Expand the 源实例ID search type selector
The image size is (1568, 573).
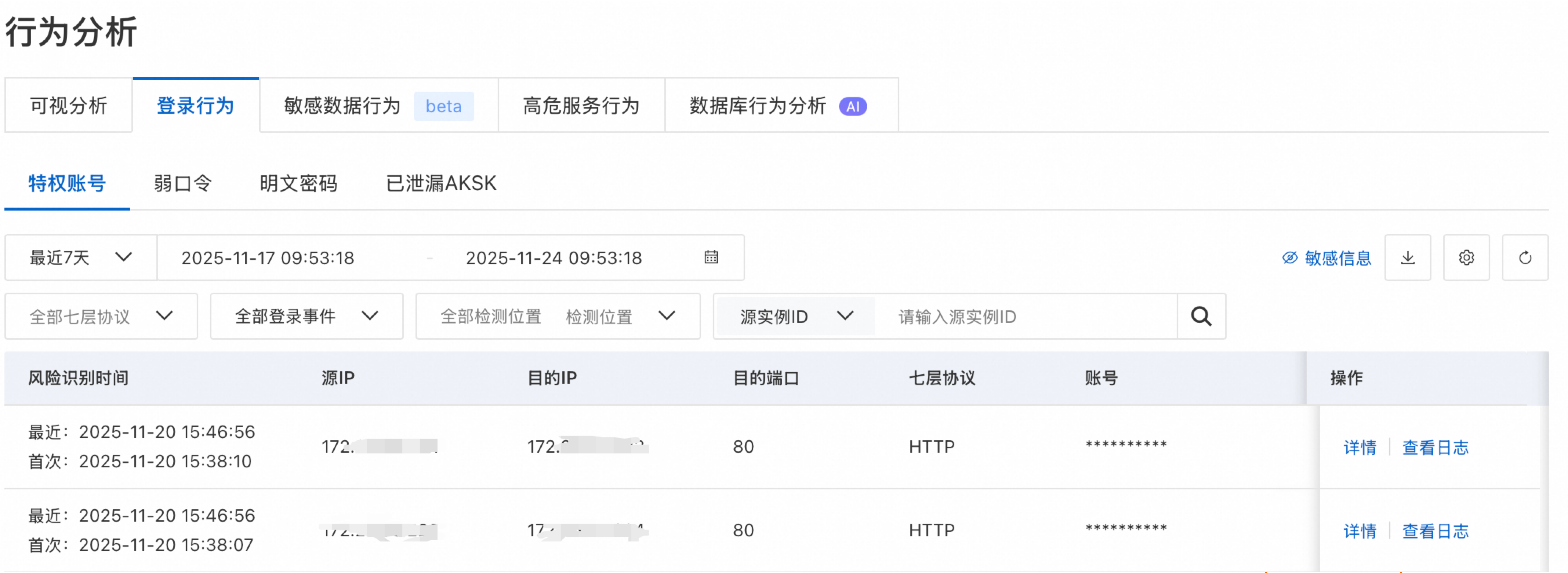(x=796, y=316)
